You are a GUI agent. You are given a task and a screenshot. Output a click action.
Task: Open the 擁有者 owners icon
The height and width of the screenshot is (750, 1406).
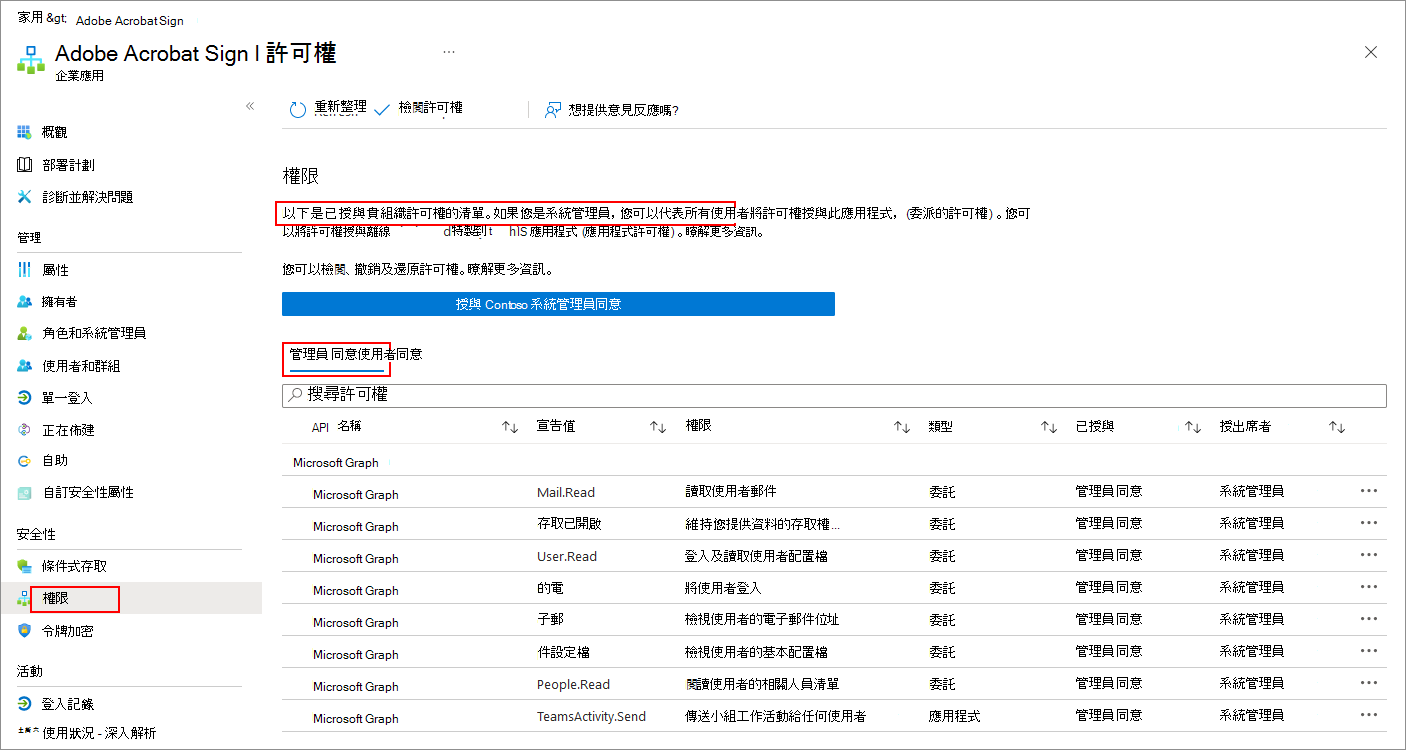click(25, 302)
